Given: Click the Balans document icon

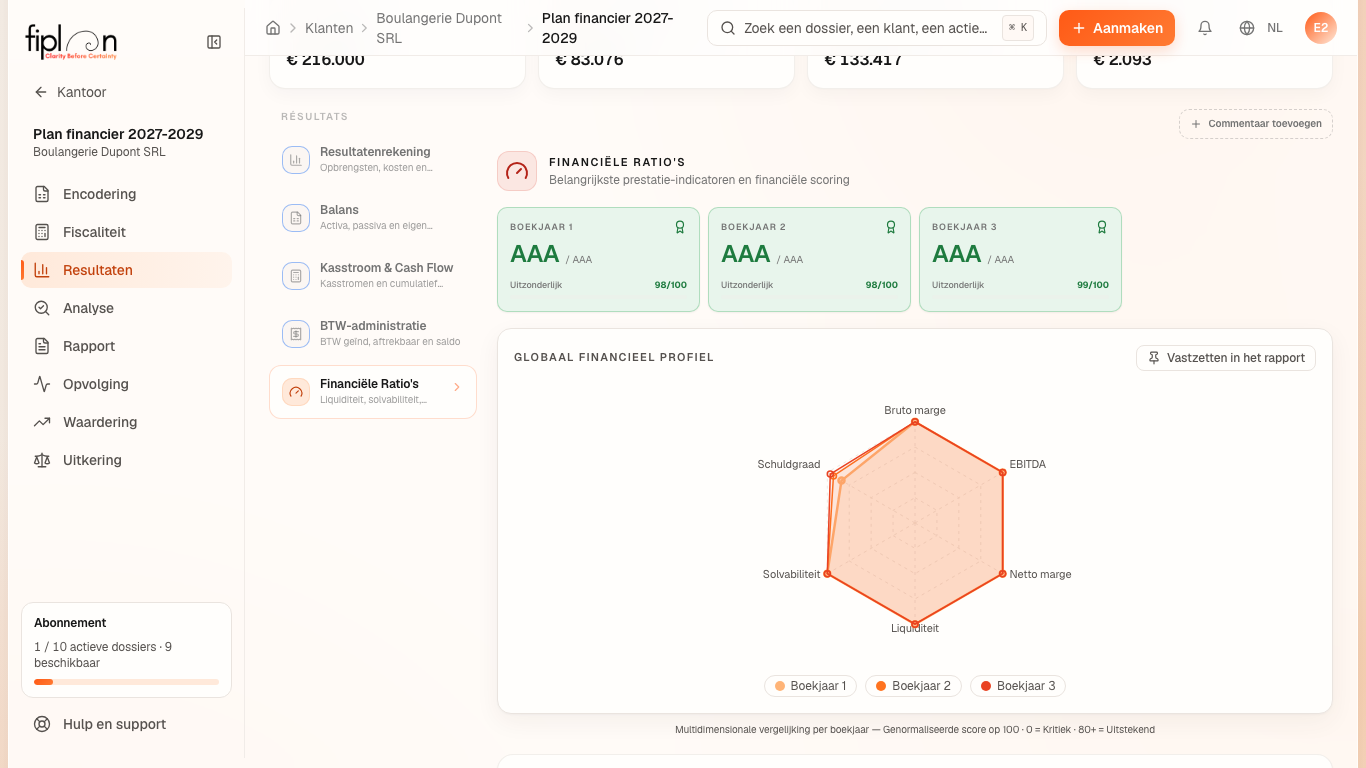Looking at the screenshot, I should click(x=296, y=218).
